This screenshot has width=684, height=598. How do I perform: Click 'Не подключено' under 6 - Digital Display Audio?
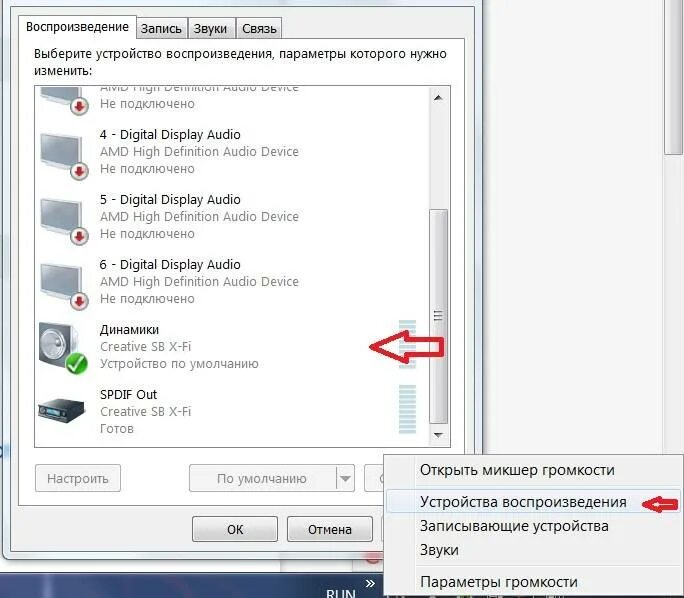pos(147,299)
